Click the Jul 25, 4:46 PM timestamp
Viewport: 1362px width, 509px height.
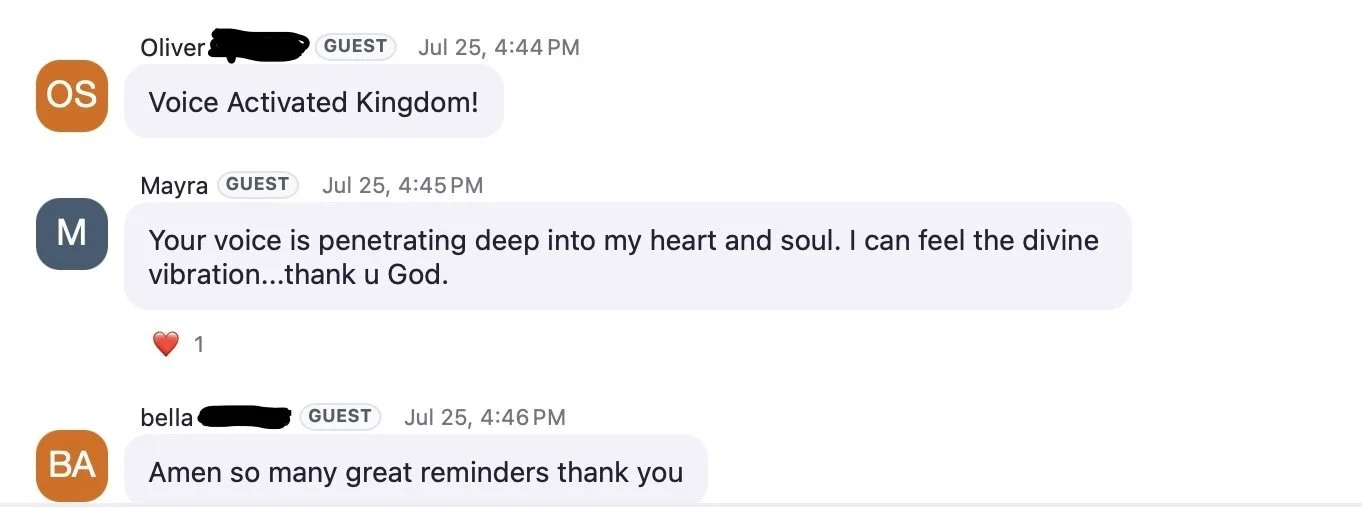click(x=485, y=417)
